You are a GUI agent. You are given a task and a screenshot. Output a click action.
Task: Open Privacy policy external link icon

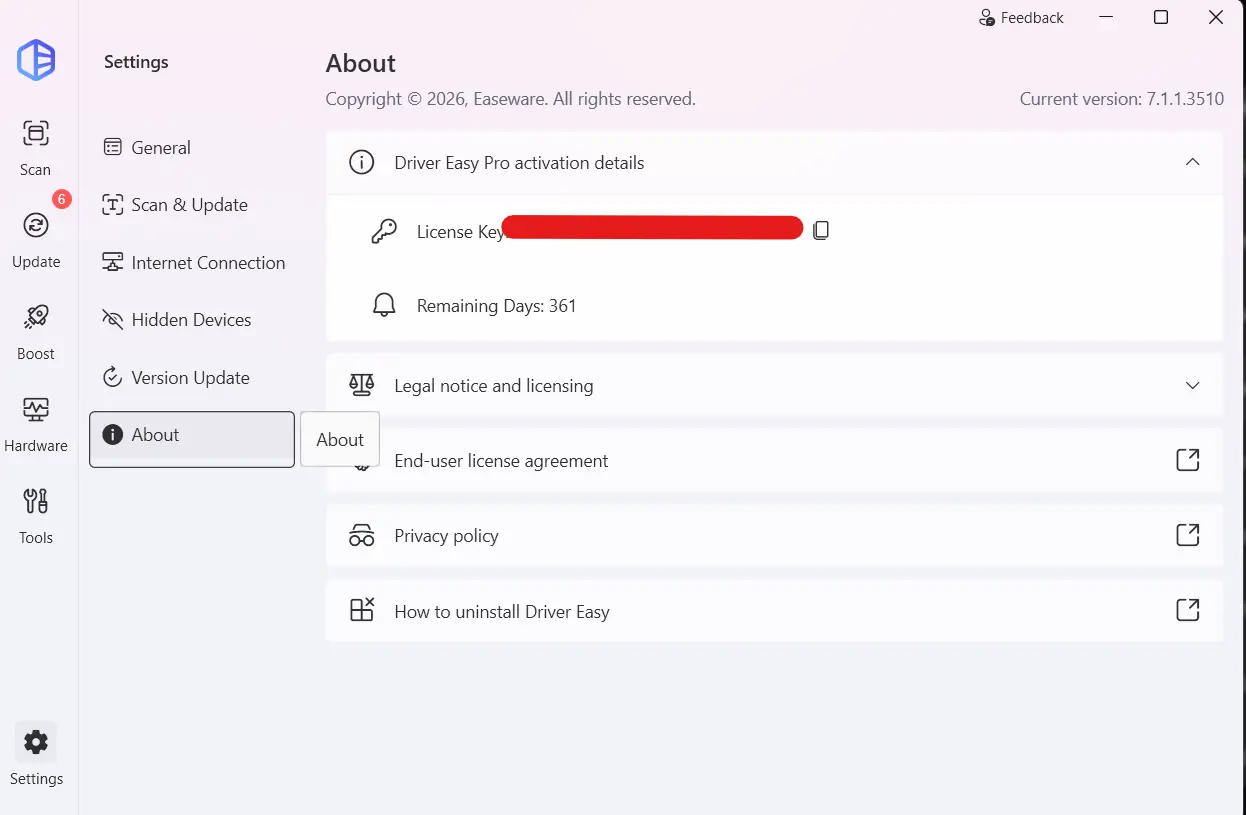coord(1187,535)
